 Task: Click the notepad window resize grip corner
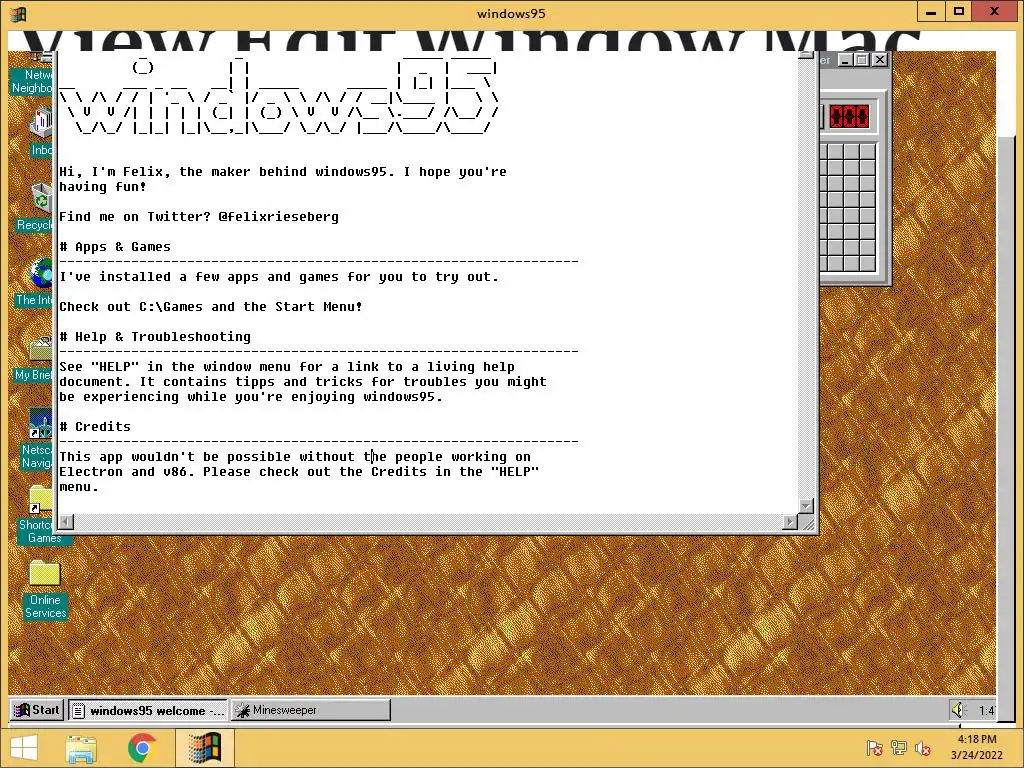pyautogui.click(x=807, y=522)
